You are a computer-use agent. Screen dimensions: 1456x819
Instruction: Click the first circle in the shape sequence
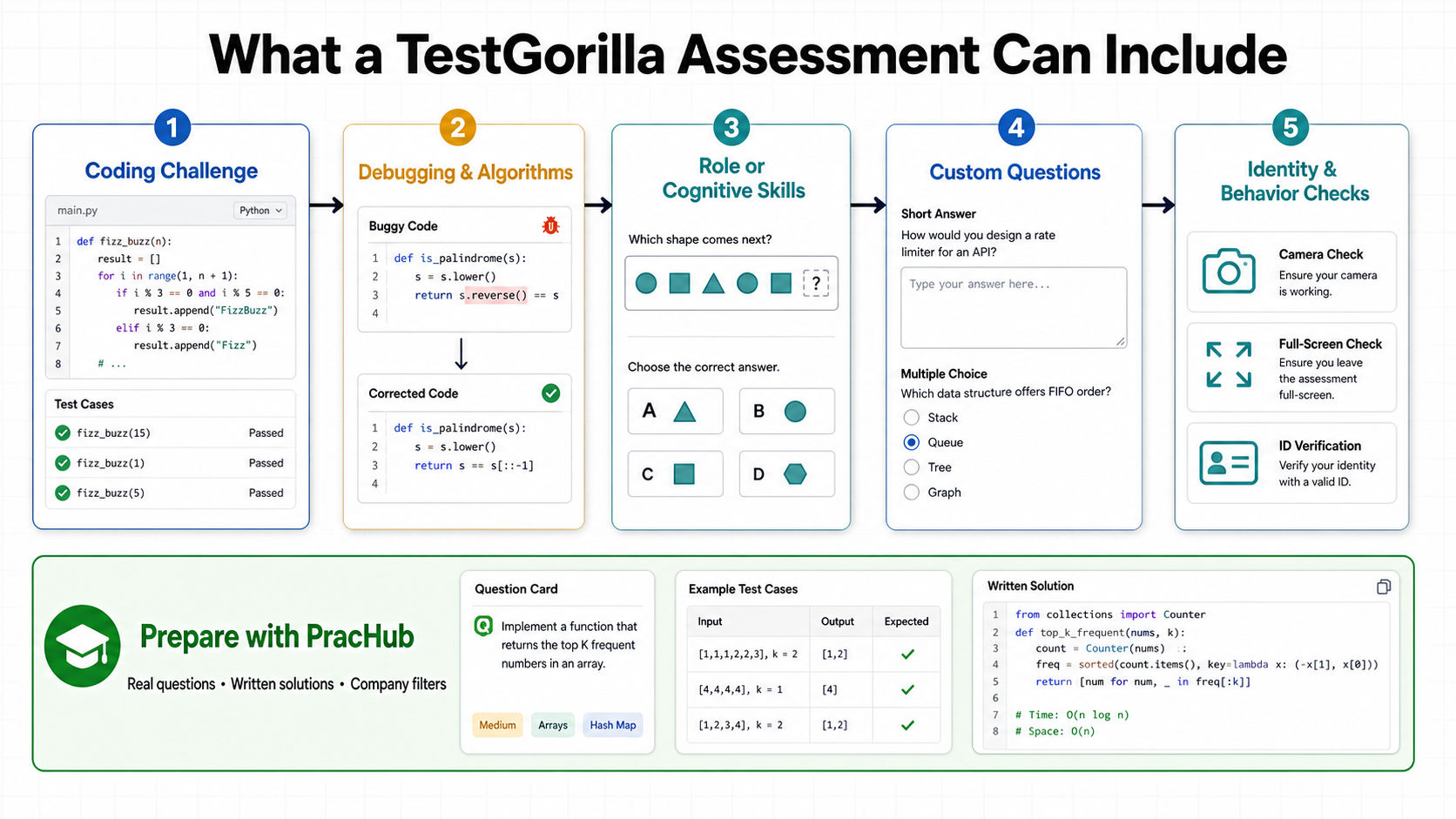point(646,283)
